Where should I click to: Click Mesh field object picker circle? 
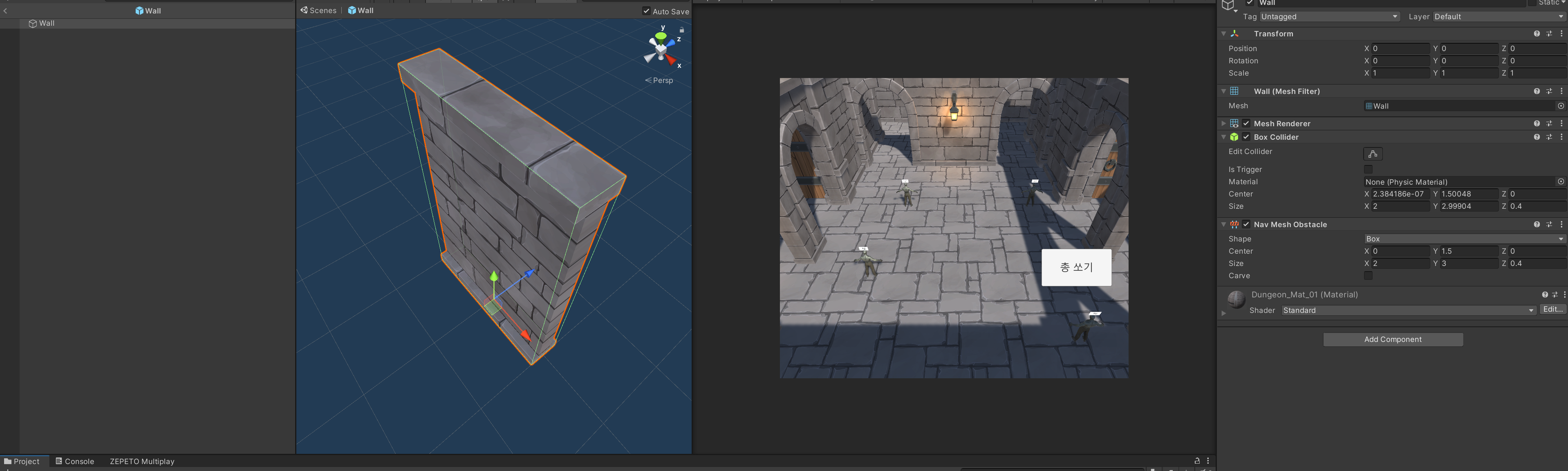1560,106
